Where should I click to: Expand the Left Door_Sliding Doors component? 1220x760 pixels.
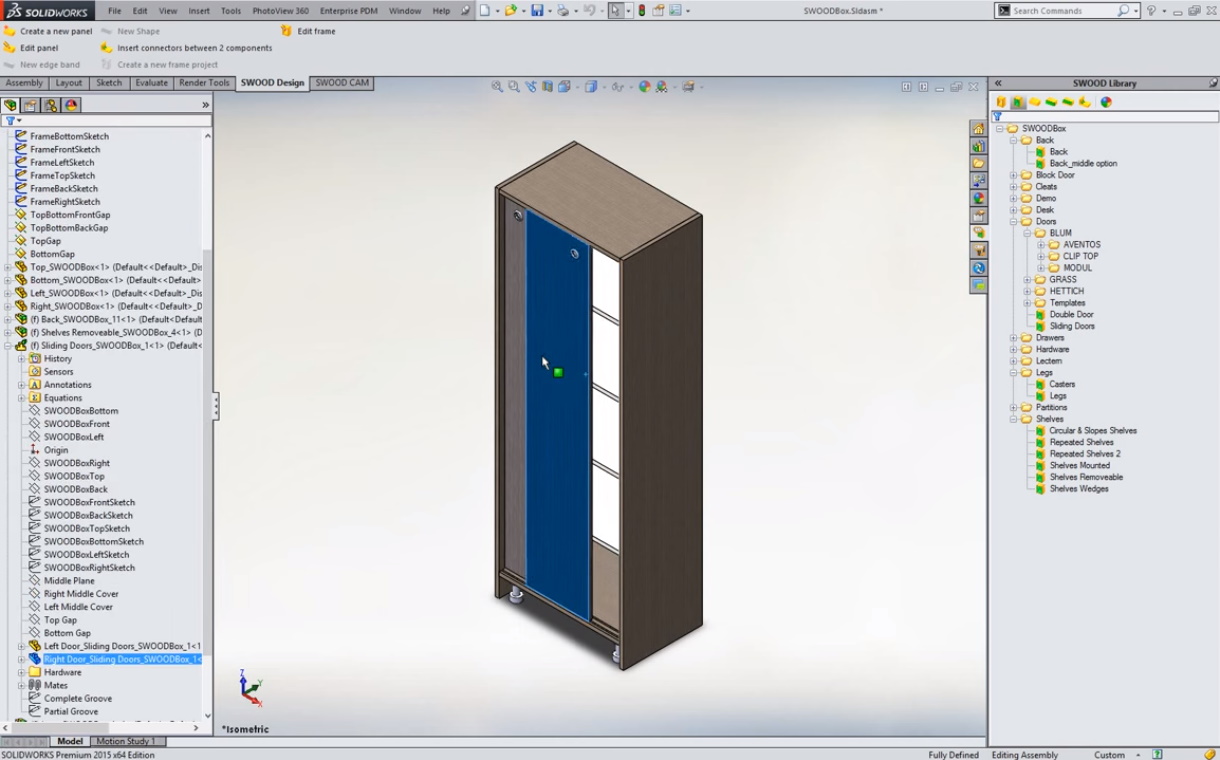pyautogui.click(x=22, y=646)
